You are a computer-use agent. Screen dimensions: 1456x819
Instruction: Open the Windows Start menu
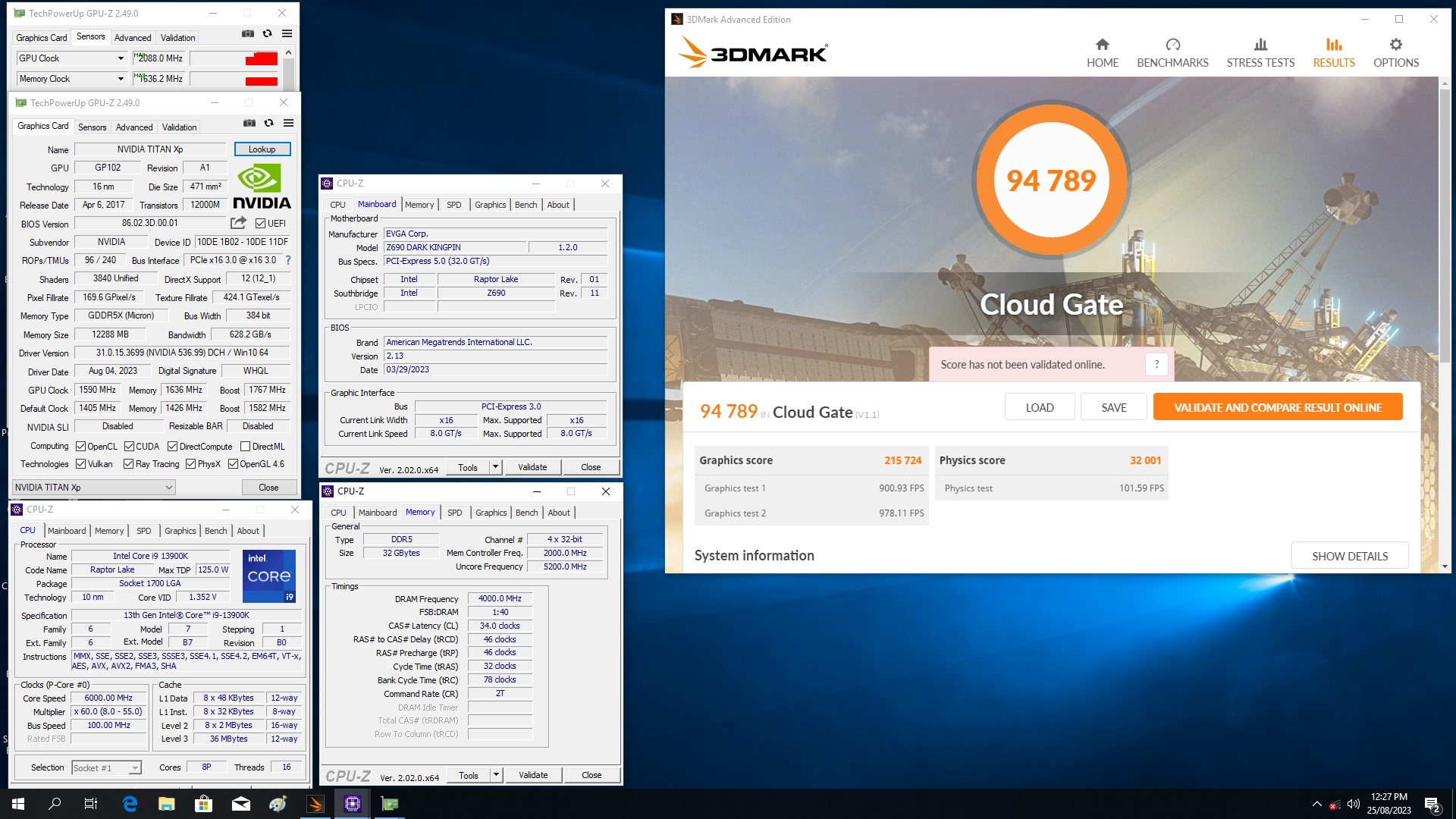click(x=18, y=804)
